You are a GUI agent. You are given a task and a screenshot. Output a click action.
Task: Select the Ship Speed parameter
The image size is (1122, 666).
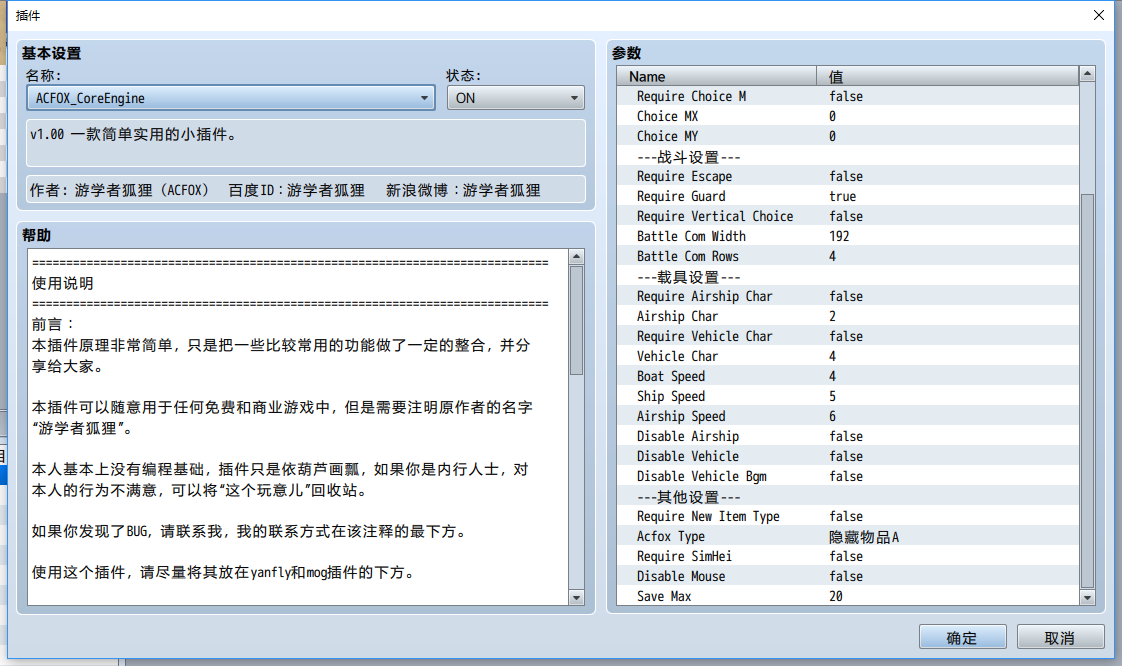coord(848,396)
